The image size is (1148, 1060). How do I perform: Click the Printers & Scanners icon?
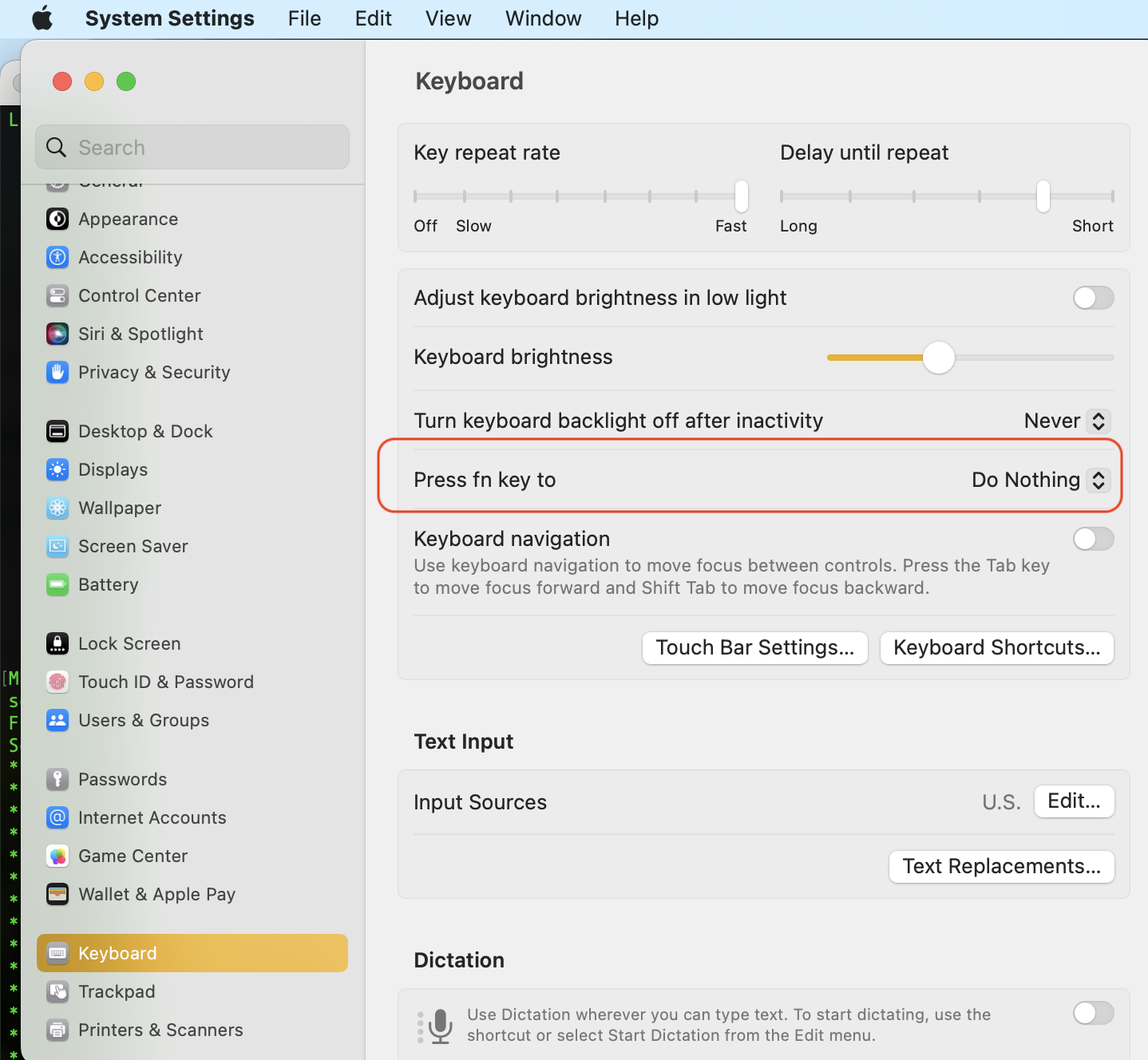tap(57, 1030)
